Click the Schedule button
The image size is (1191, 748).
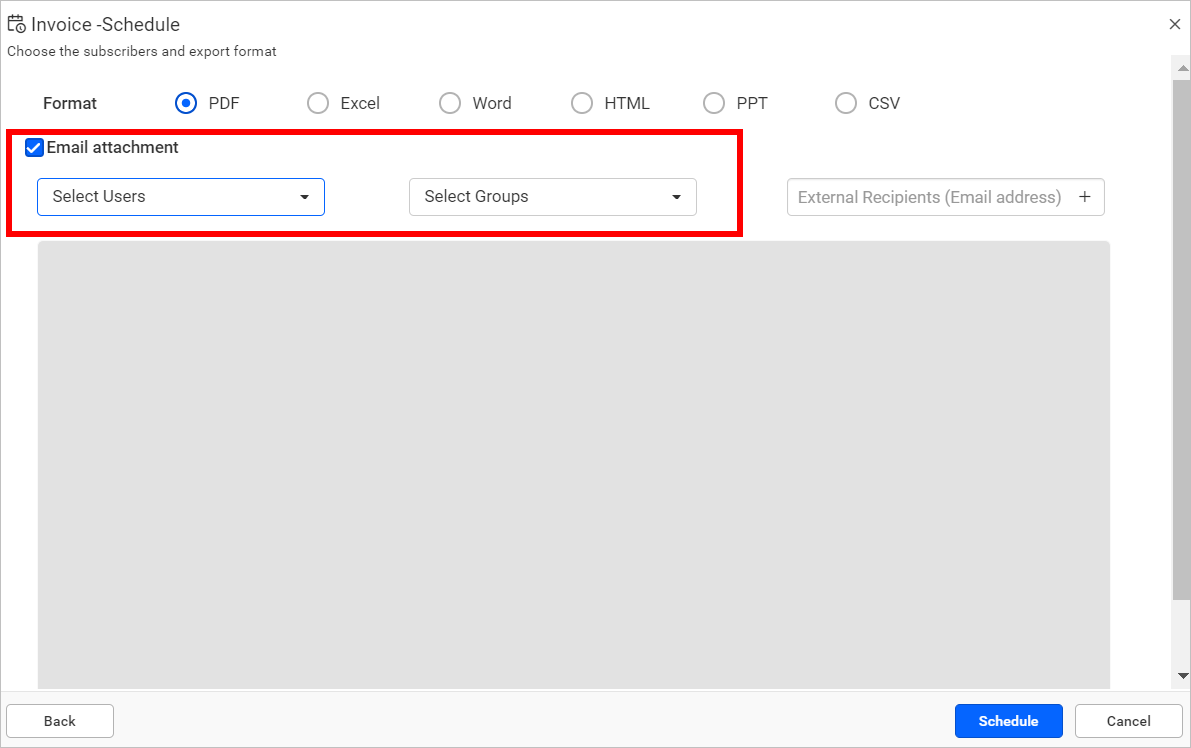(x=1008, y=721)
